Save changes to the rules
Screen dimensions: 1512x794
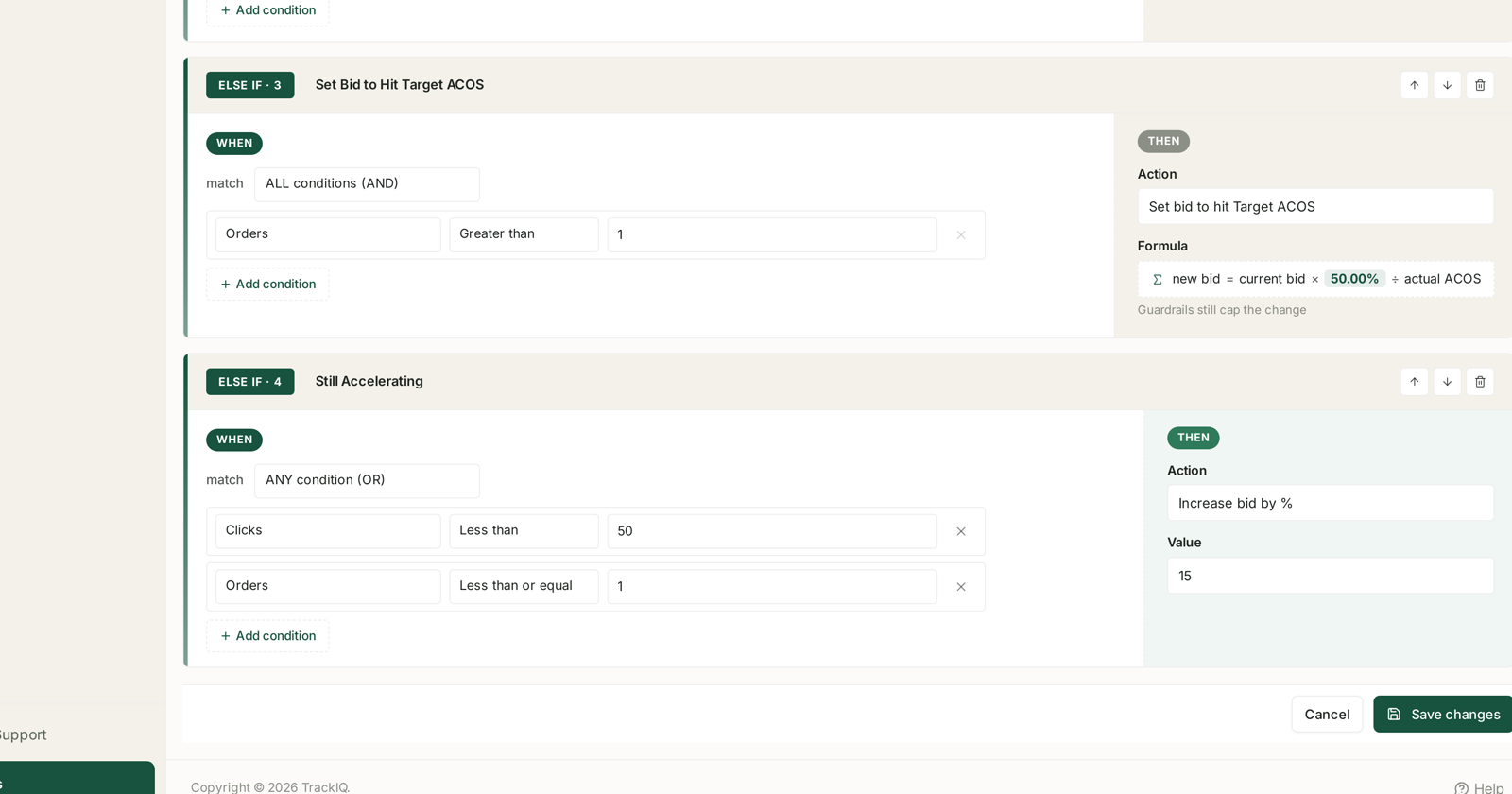(x=1443, y=715)
